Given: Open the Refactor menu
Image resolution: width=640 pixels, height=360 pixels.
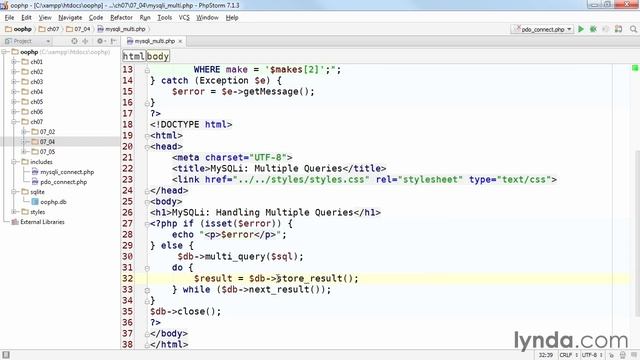Looking at the screenshot, I should [121, 18].
